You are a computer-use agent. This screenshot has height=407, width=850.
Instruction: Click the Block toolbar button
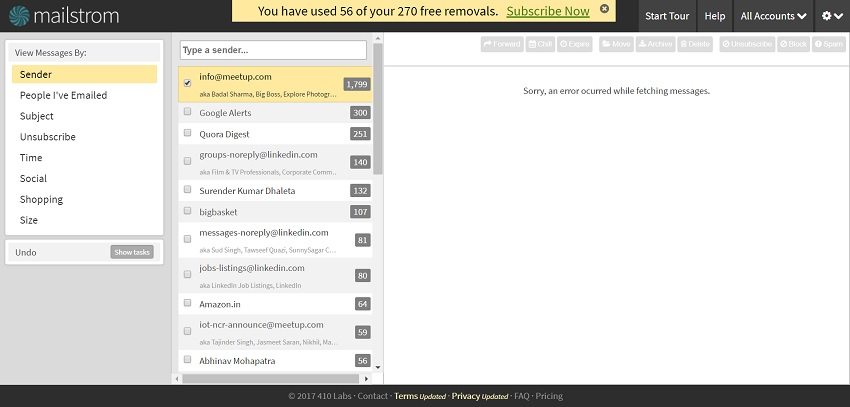[x=793, y=44]
